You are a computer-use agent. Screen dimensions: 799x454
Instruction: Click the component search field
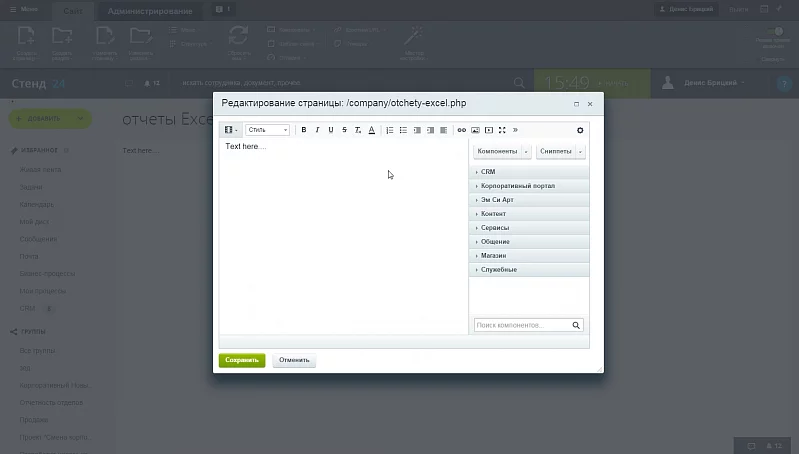pos(521,325)
